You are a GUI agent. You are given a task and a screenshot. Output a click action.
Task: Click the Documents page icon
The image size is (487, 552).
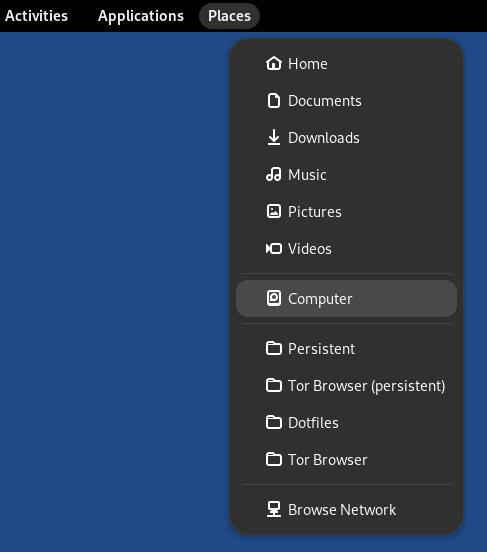(x=274, y=101)
